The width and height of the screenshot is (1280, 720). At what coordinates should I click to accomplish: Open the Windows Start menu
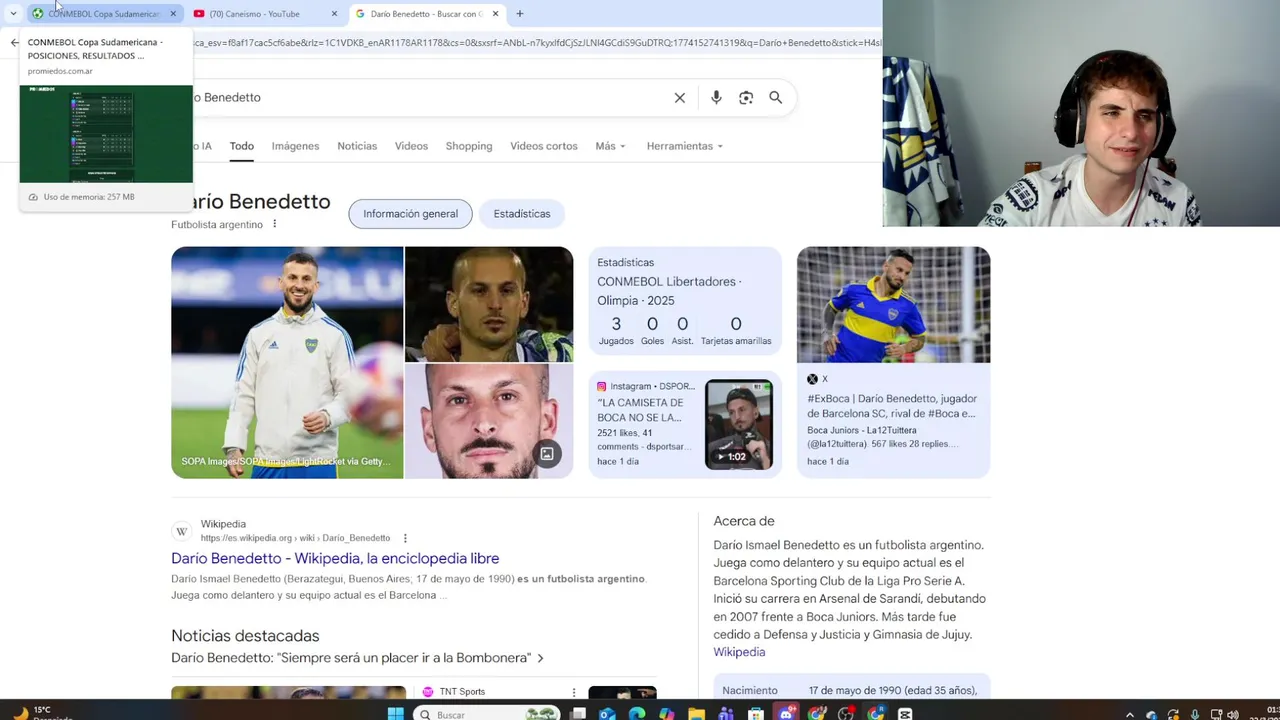396,714
